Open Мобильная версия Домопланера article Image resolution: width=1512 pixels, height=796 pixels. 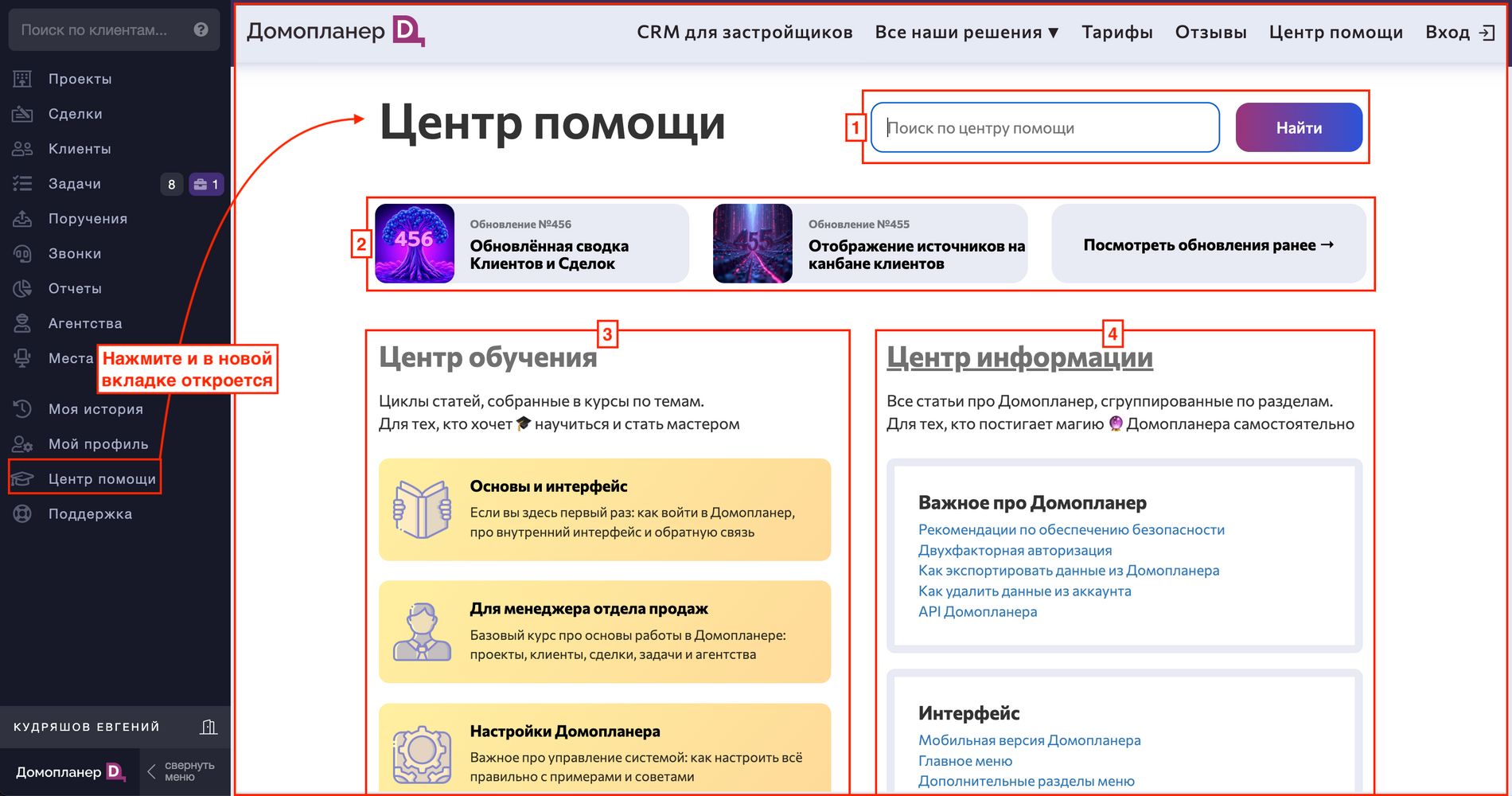(1029, 740)
